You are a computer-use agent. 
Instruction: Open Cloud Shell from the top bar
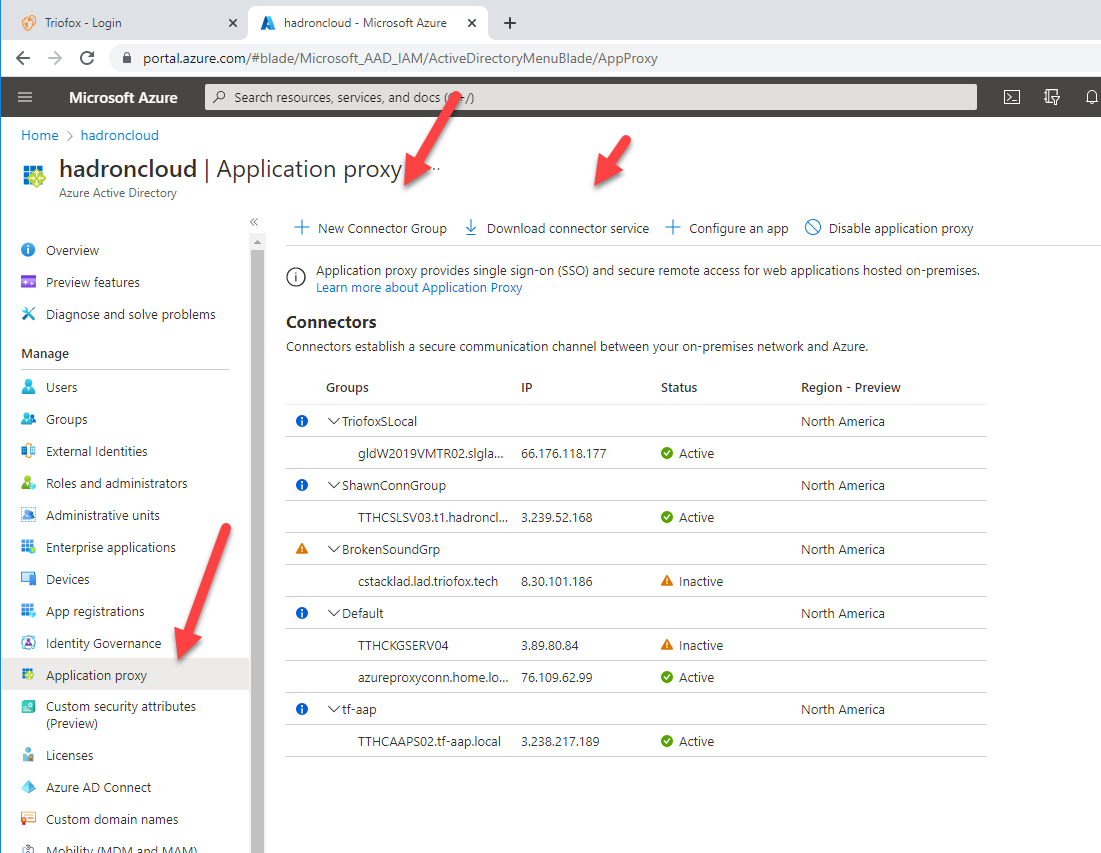(x=1012, y=97)
